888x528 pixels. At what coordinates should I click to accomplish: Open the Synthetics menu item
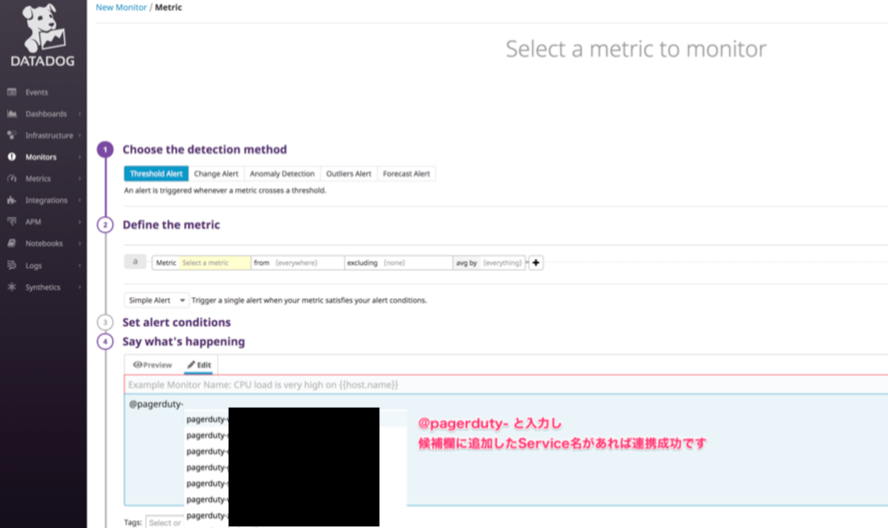[x=43, y=287]
